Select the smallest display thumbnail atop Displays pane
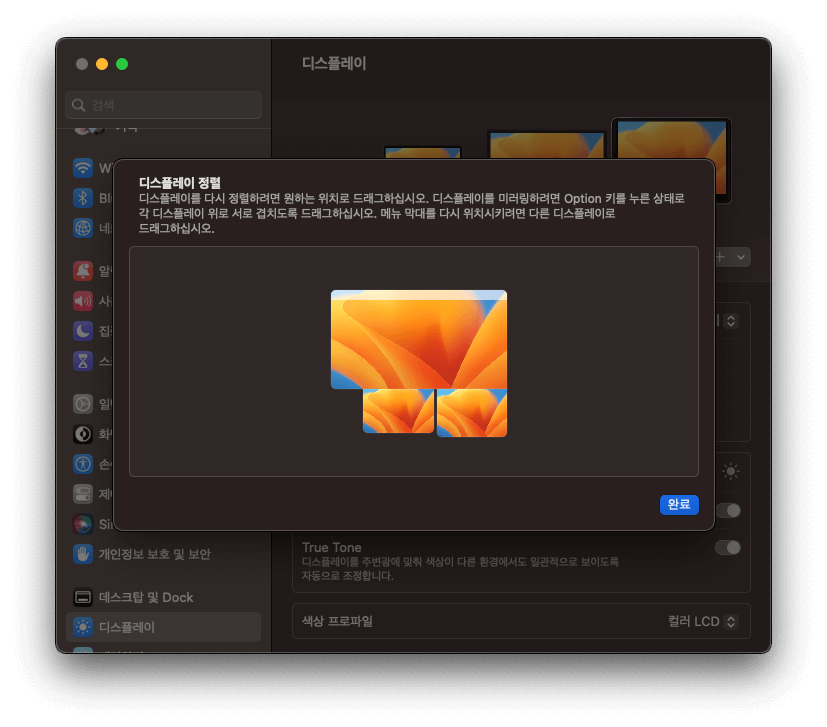The width and height of the screenshot is (827, 727). click(422, 152)
